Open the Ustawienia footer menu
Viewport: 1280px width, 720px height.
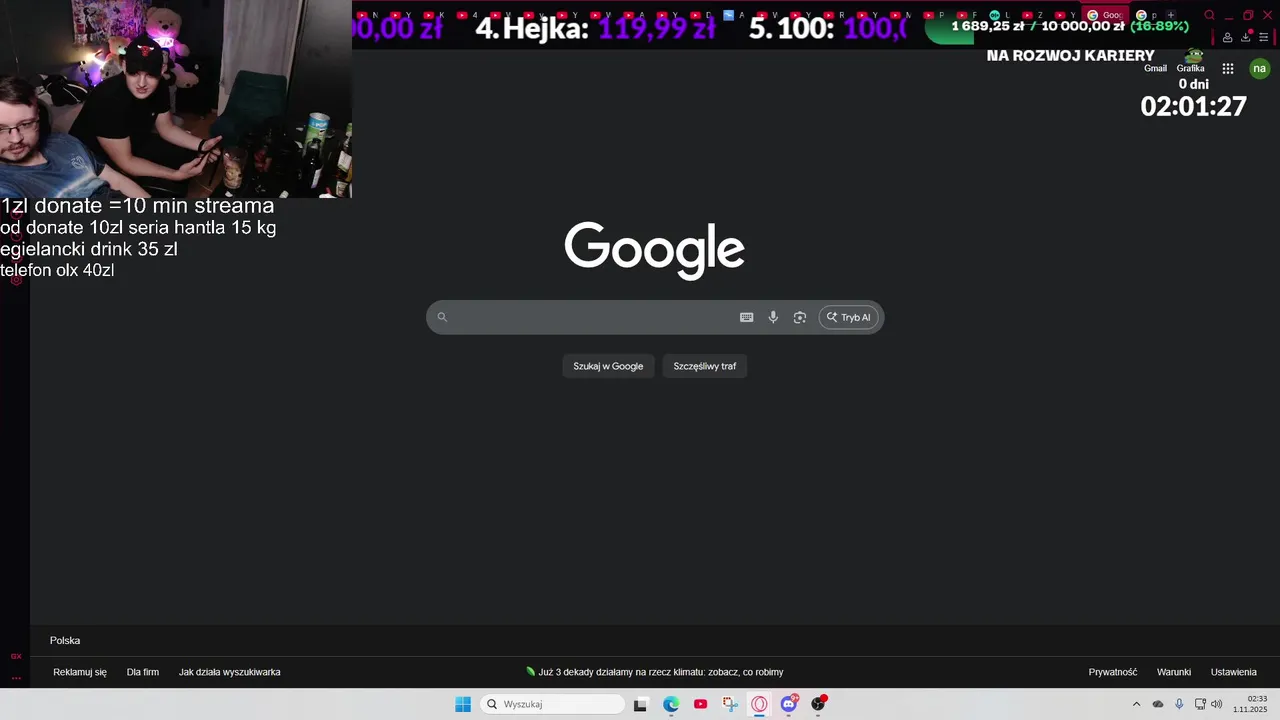pyautogui.click(x=1234, y=672)
